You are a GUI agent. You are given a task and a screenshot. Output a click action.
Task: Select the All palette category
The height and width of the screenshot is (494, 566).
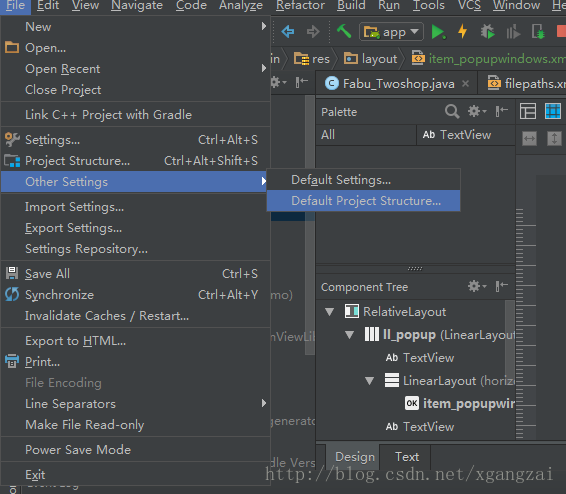coord(366,135)
